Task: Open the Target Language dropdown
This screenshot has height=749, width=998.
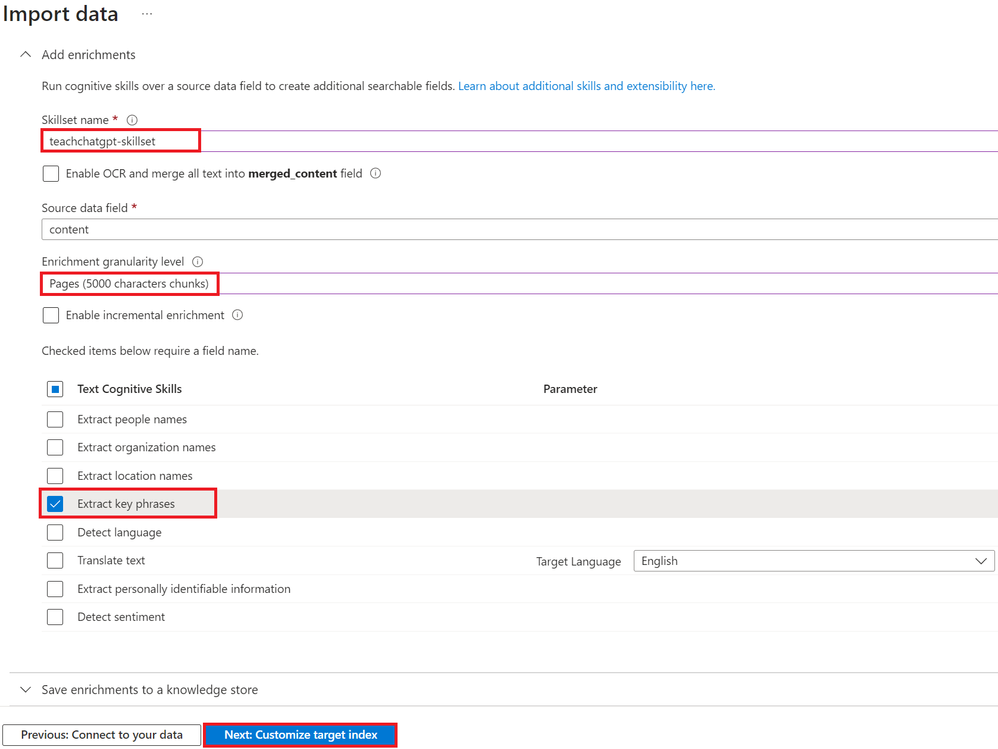Action: coord(814,561)
